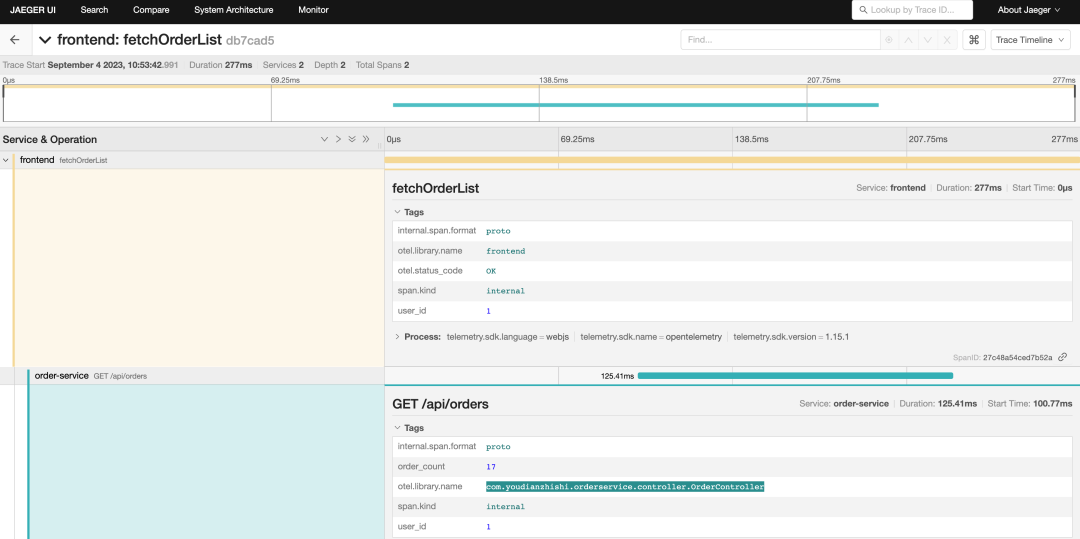This screenshot has width=1080, height=539.
Task: Open the Monitor page
Action: point(313,10)
